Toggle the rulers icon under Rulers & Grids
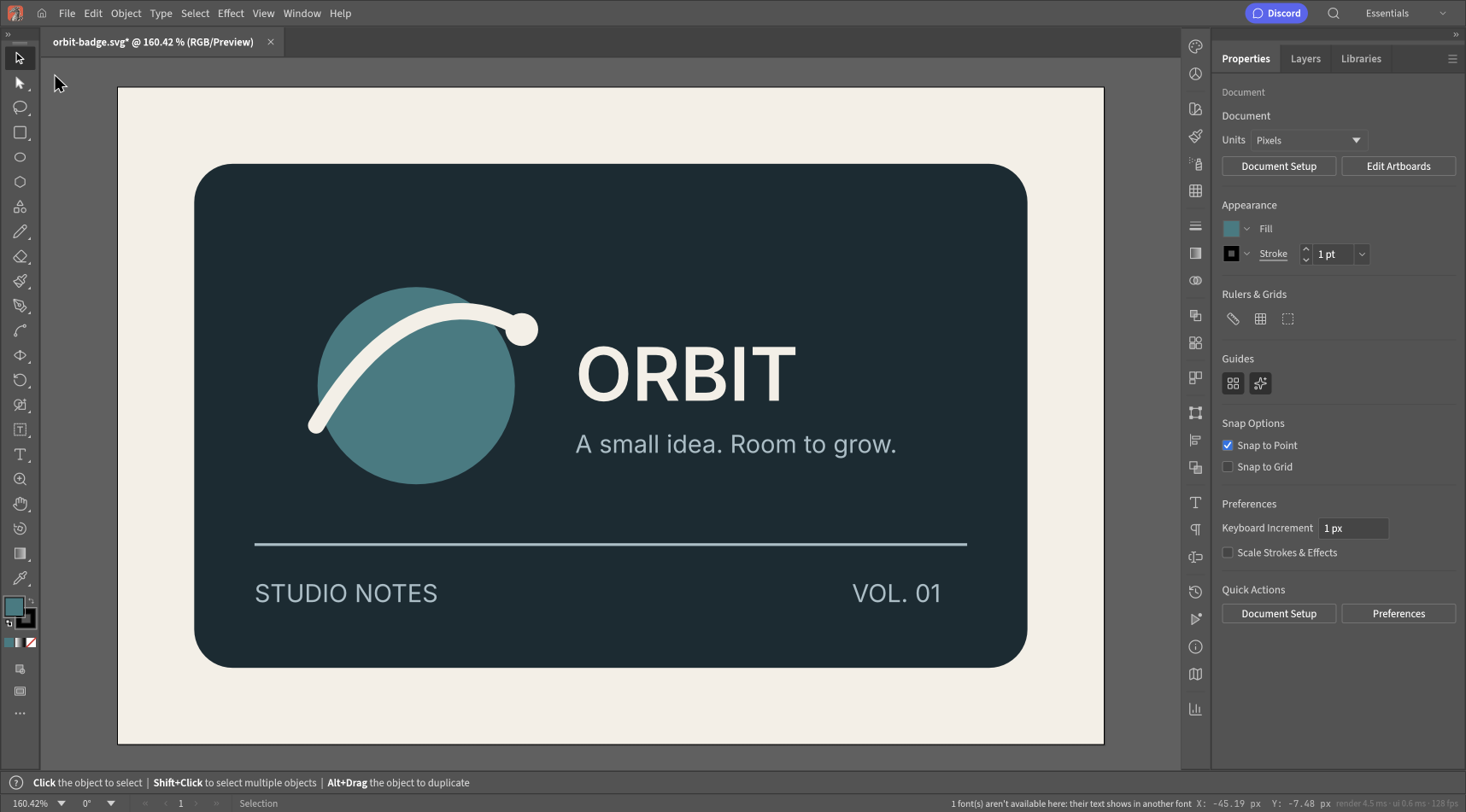 (x=1233, y=318)
